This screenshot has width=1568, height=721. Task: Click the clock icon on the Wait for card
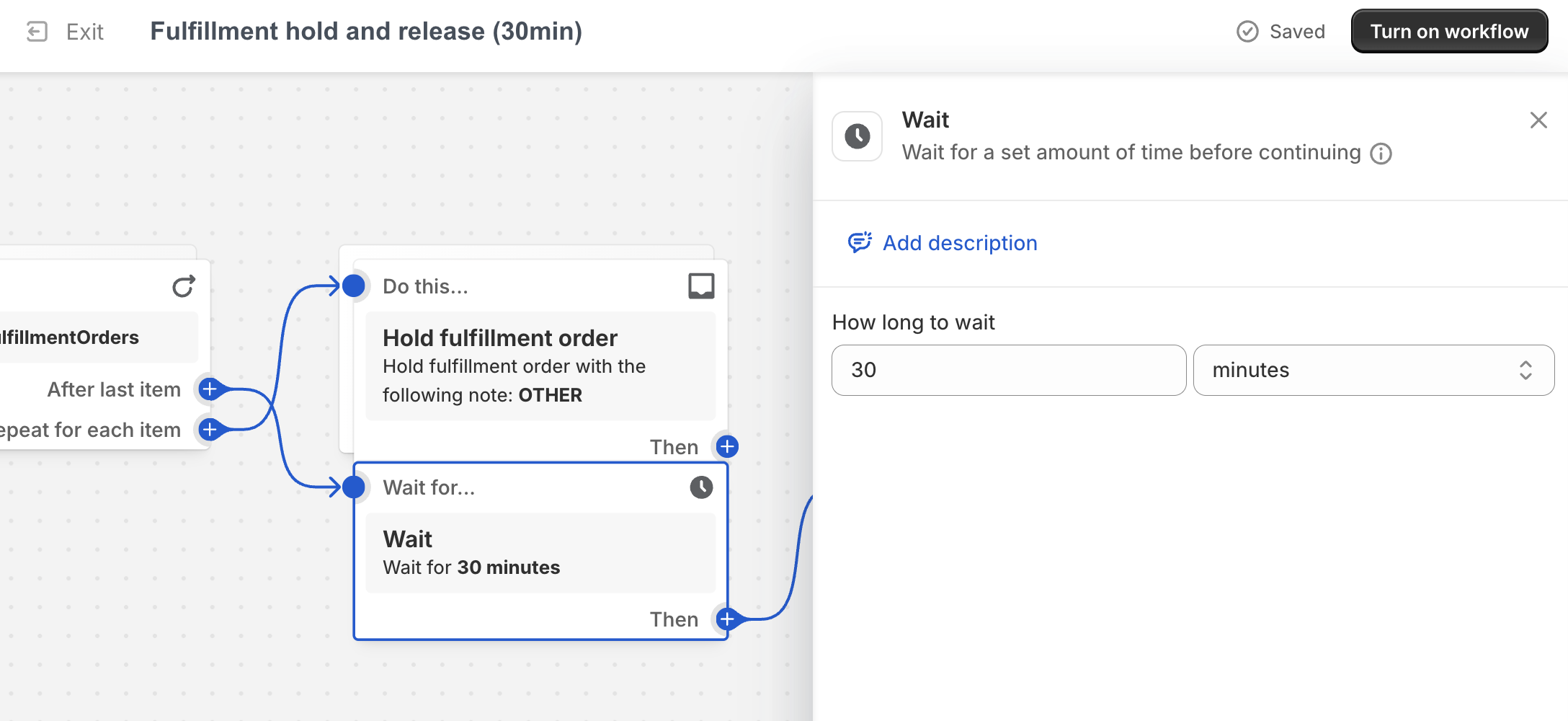coord(701,487)
